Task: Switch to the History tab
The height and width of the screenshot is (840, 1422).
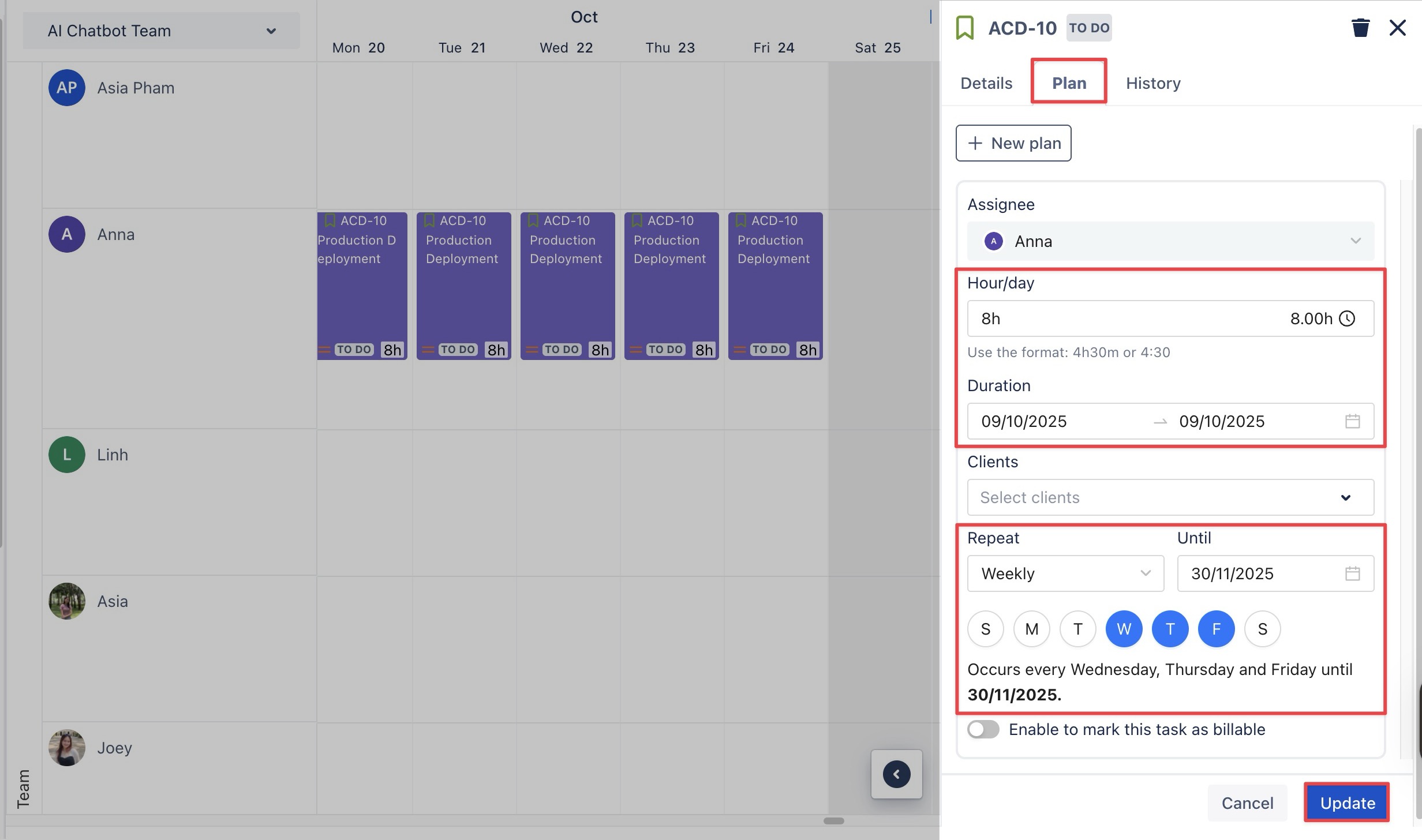Action: tap(1153, 83)
